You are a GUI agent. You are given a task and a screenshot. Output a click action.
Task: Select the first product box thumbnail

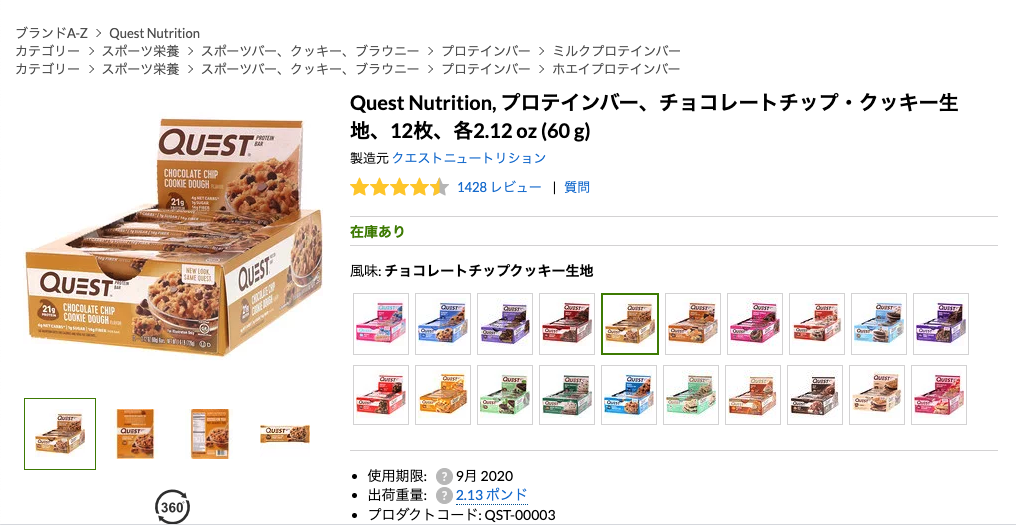click(x=60, y=434)
